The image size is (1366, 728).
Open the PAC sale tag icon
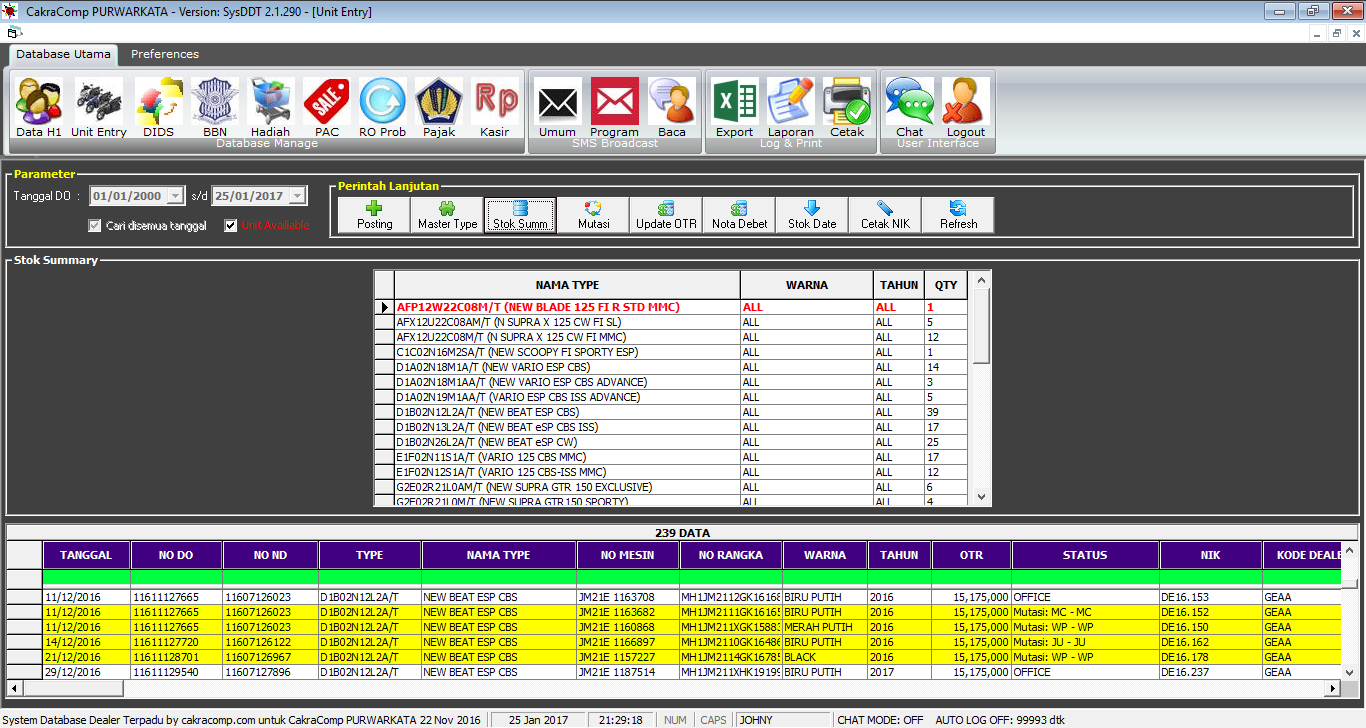(x=326, y=106)
